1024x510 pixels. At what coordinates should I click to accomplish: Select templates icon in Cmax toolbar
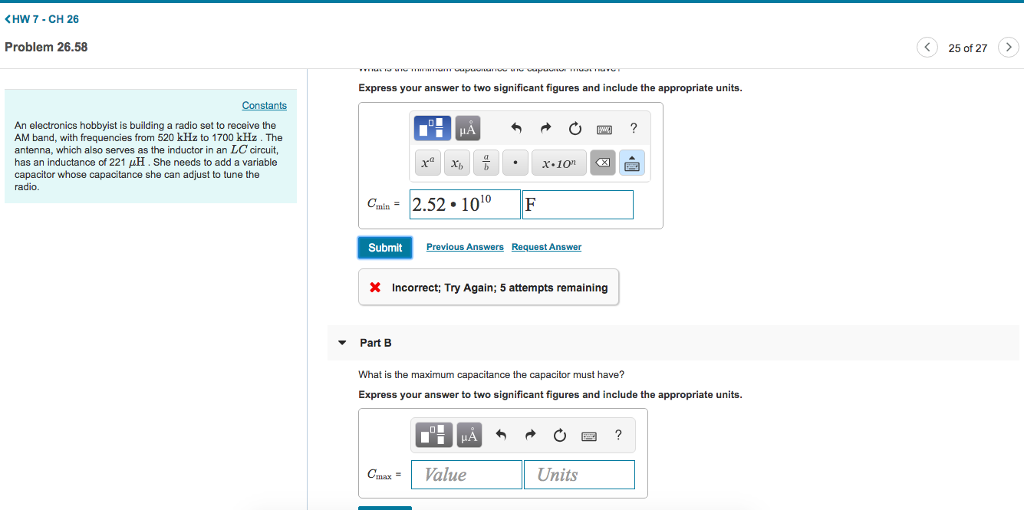pos(434,435)
